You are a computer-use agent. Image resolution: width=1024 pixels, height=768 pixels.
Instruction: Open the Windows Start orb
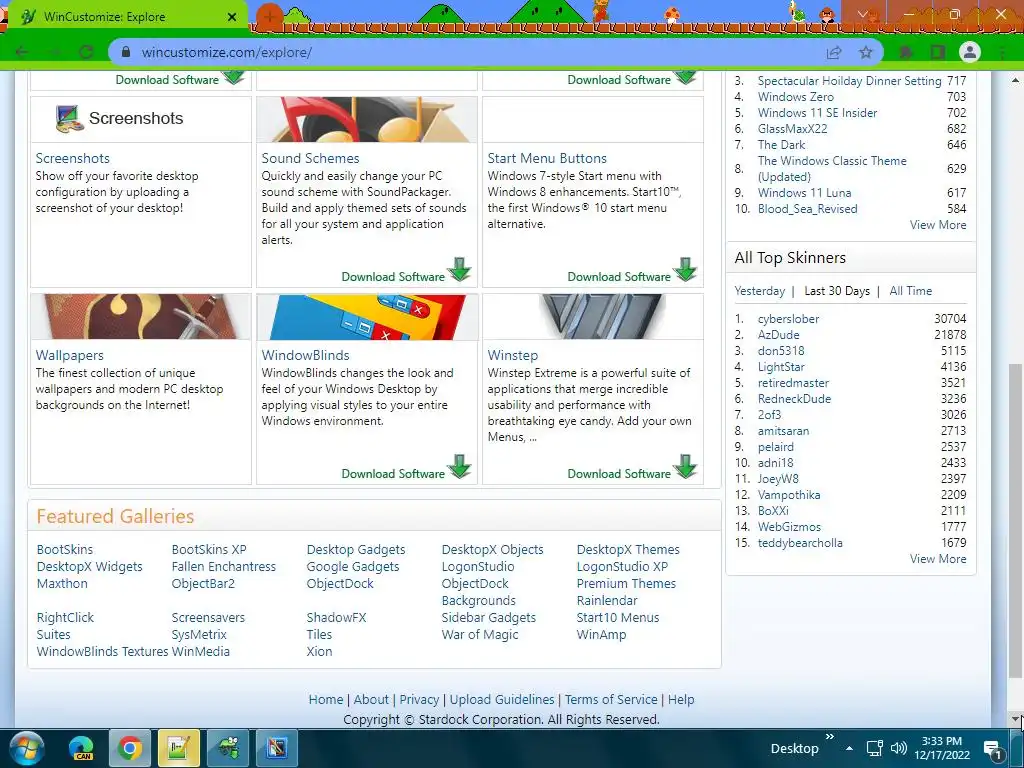26,748
